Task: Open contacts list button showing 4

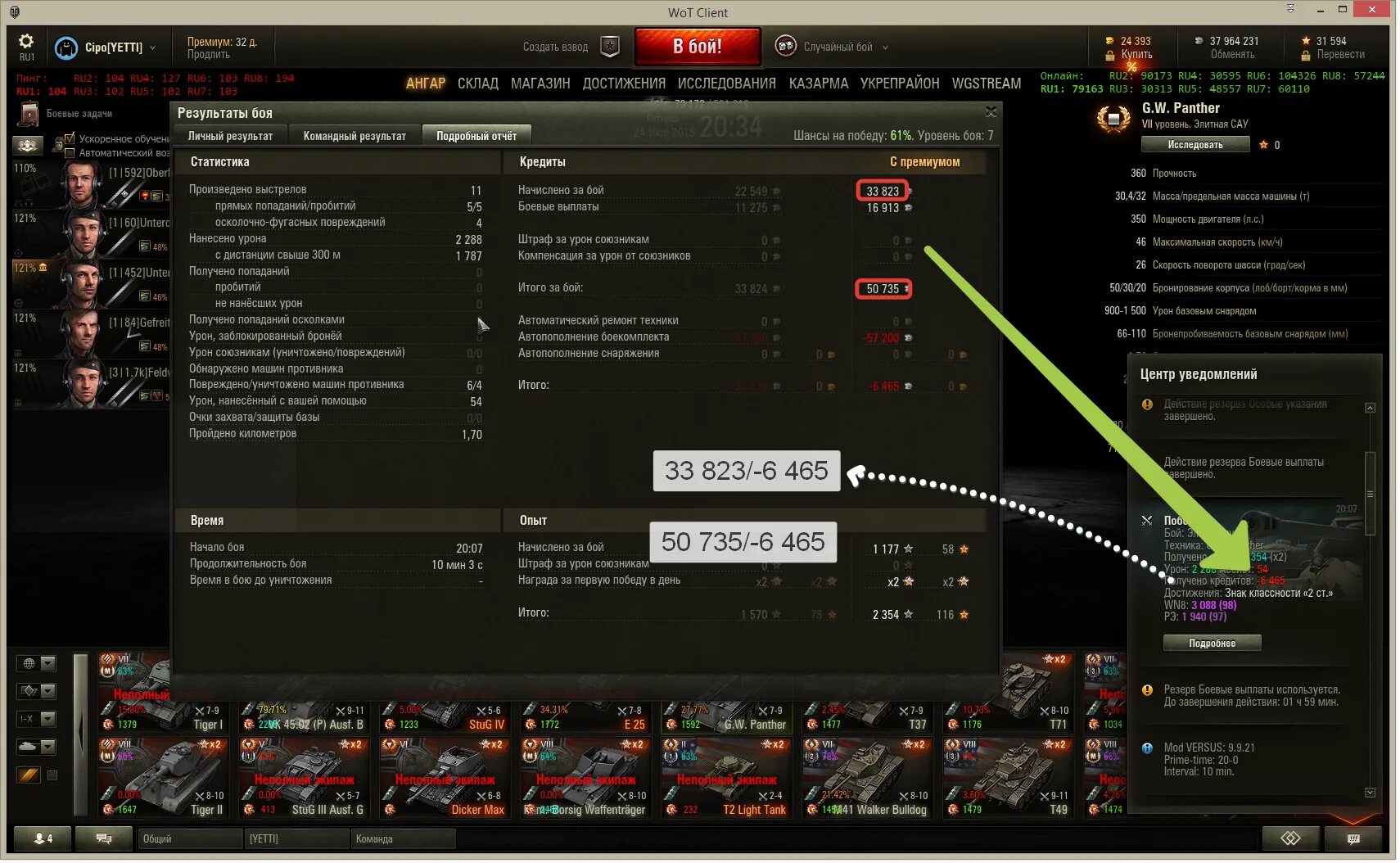Action: (x=42, y=838)
